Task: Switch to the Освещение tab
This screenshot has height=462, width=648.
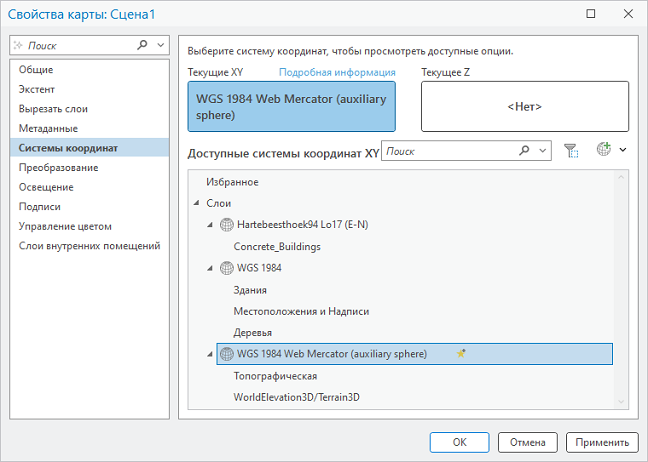Action: (x=89, y=187)
